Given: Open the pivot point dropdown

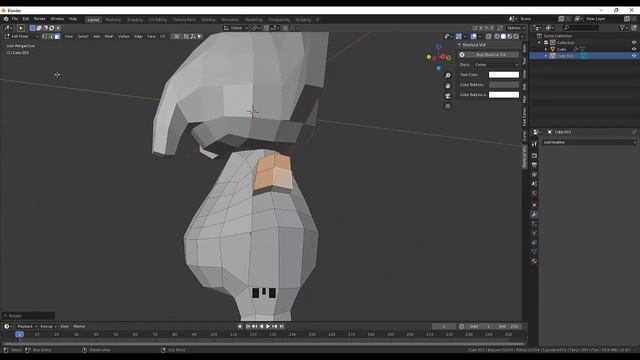Looking at the screenshot, I should coord(256,28).
